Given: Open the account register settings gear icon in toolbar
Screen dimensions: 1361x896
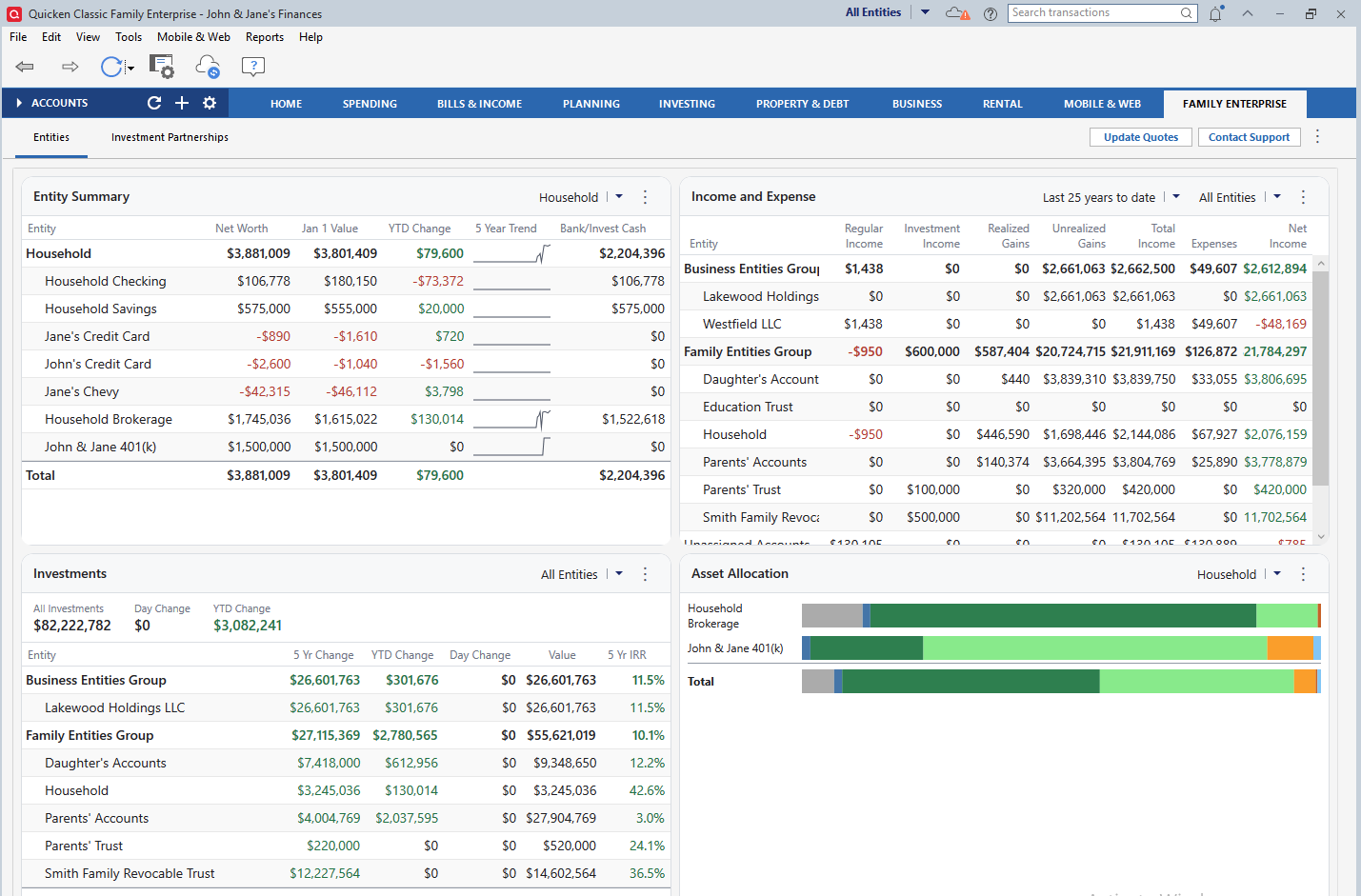Looking at the screenshot, I should 162,67.
